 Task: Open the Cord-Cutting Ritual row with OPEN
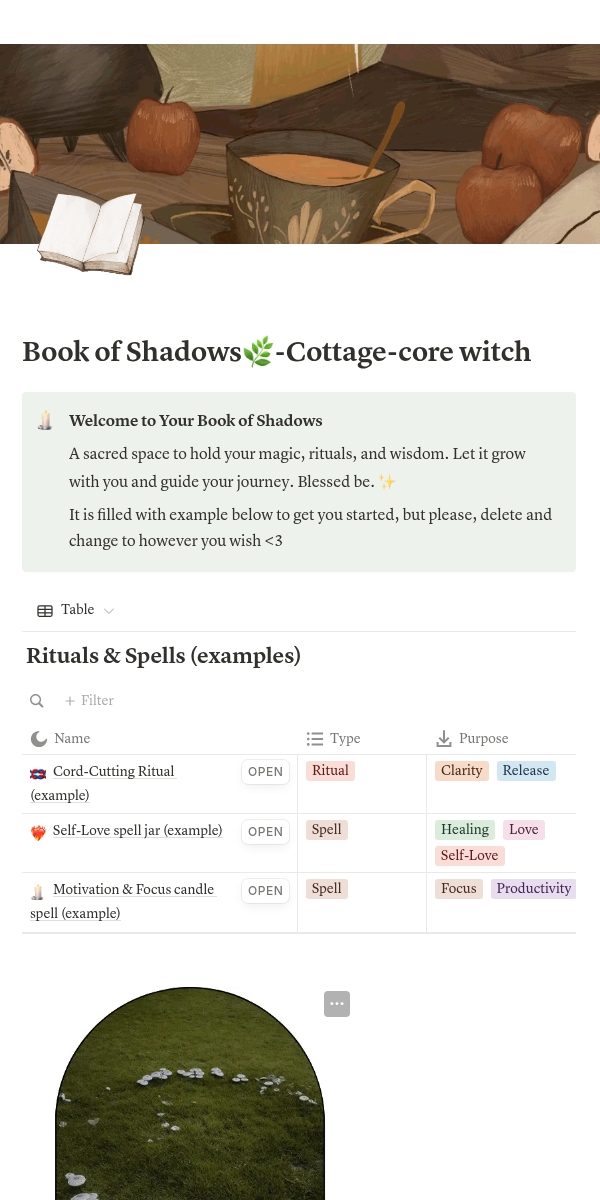pos(265,772)
